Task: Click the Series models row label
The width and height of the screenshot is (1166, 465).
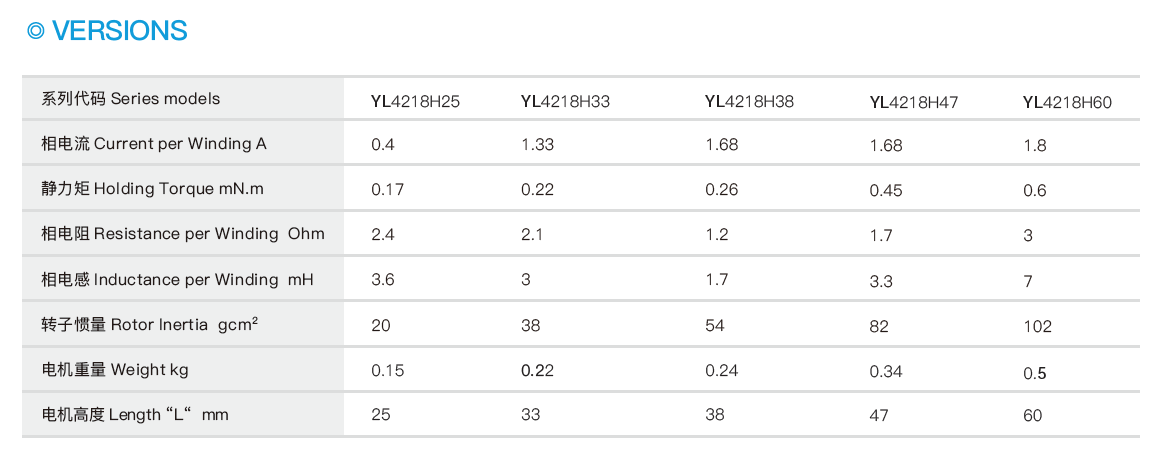Action: pos(131,99)
